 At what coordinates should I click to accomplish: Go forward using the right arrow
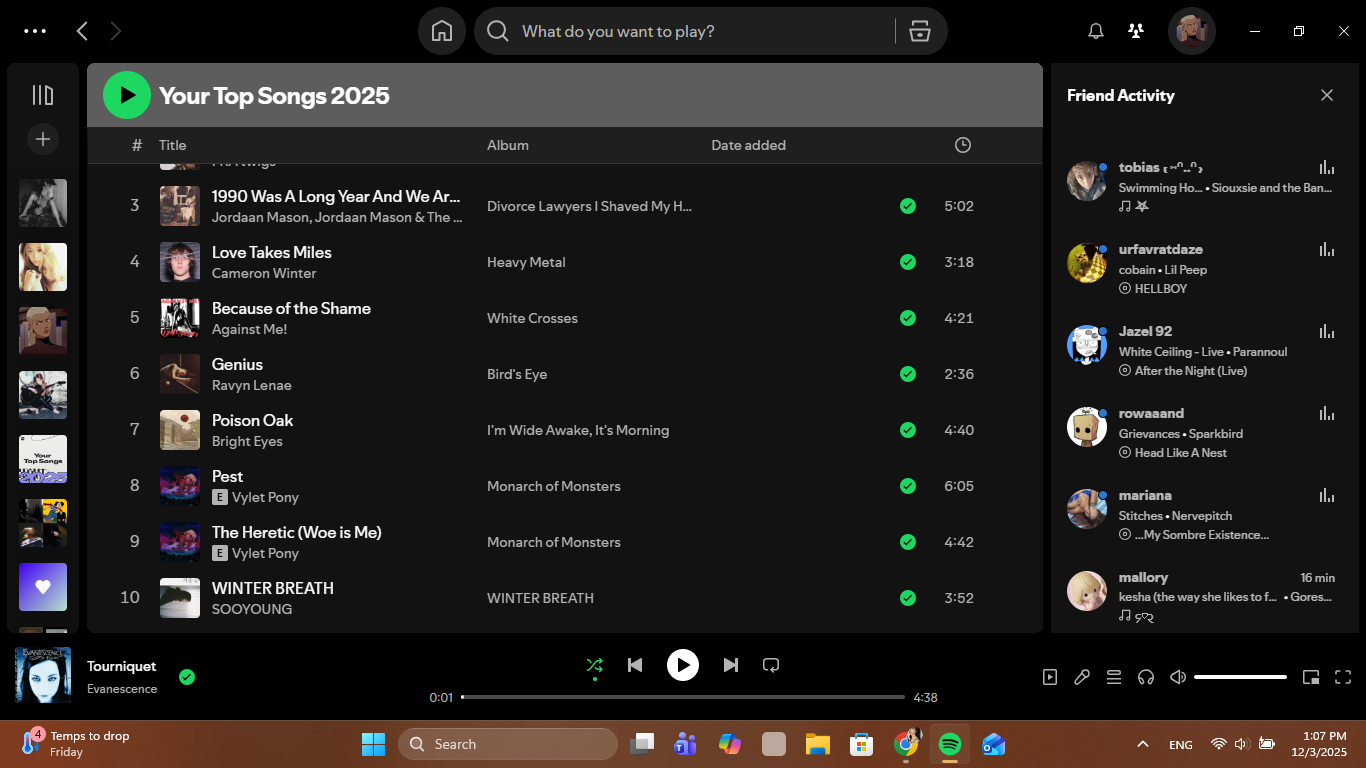[x=115, y=31]
